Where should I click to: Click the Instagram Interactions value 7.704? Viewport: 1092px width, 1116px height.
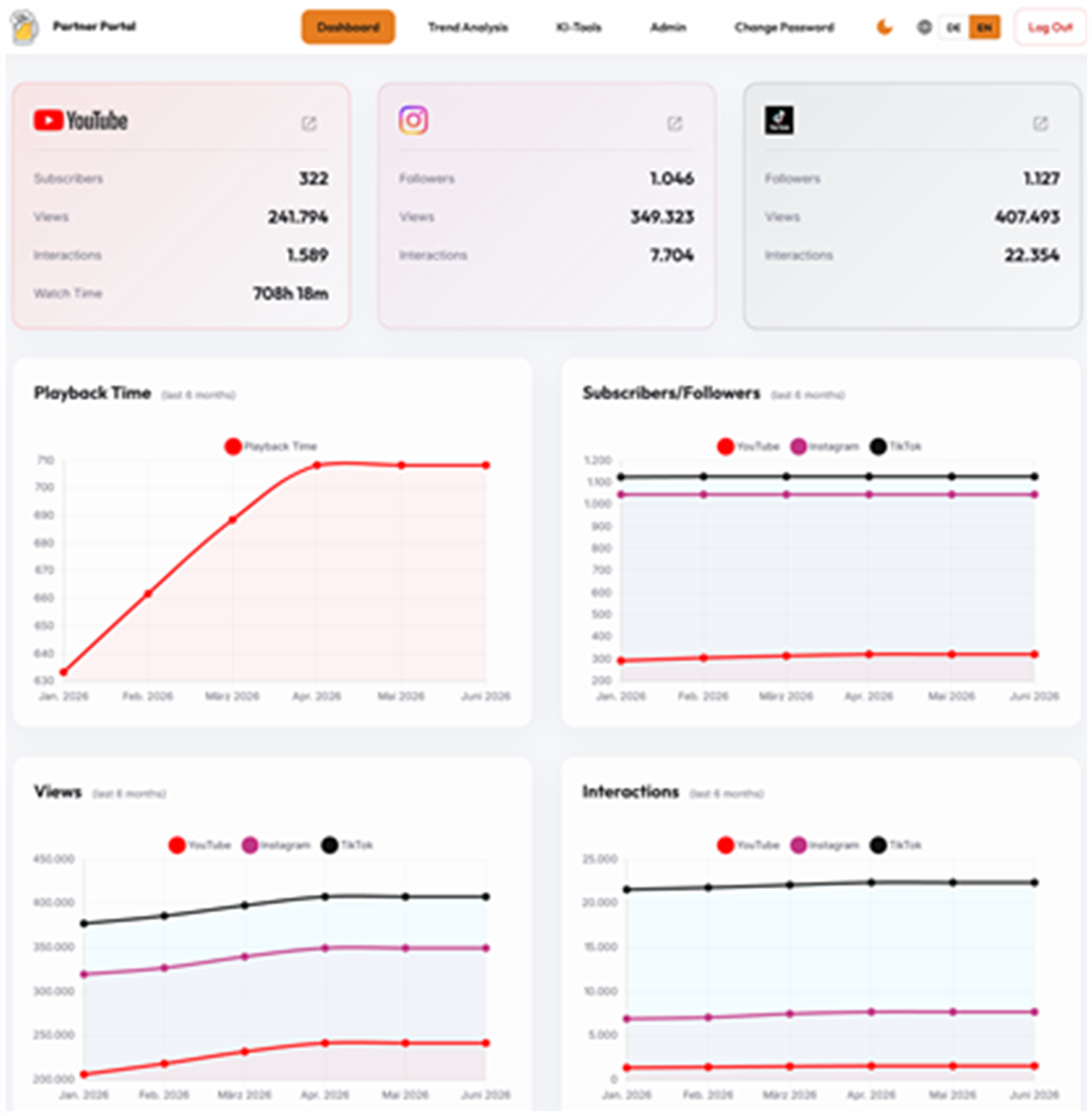(x=671, y=255)
